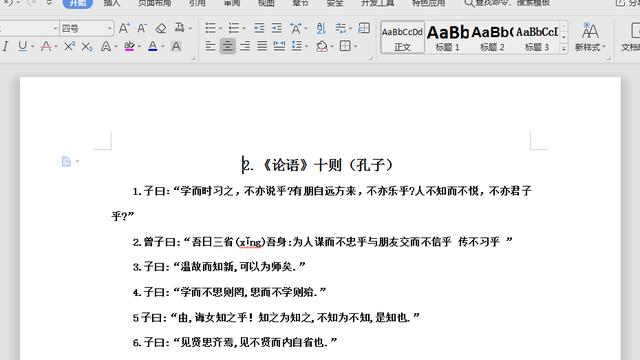Expand borders options arrow

[x=356, y=47]
